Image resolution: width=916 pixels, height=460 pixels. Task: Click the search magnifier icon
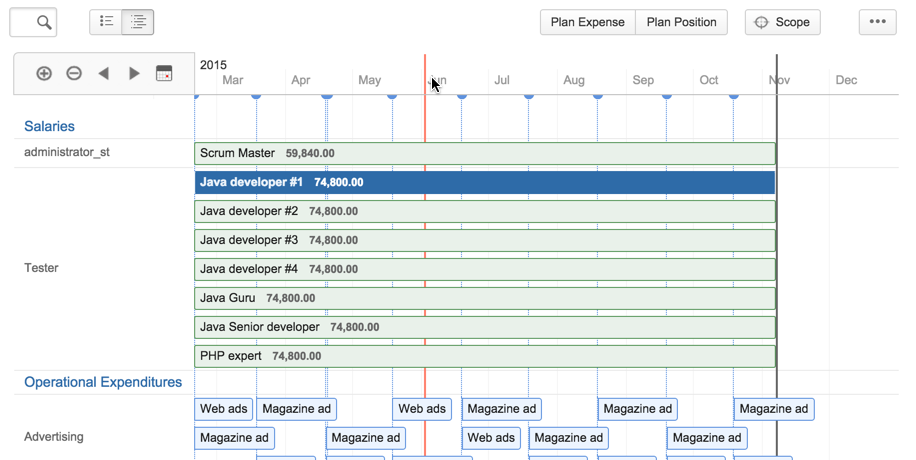[x=43, y=22]
